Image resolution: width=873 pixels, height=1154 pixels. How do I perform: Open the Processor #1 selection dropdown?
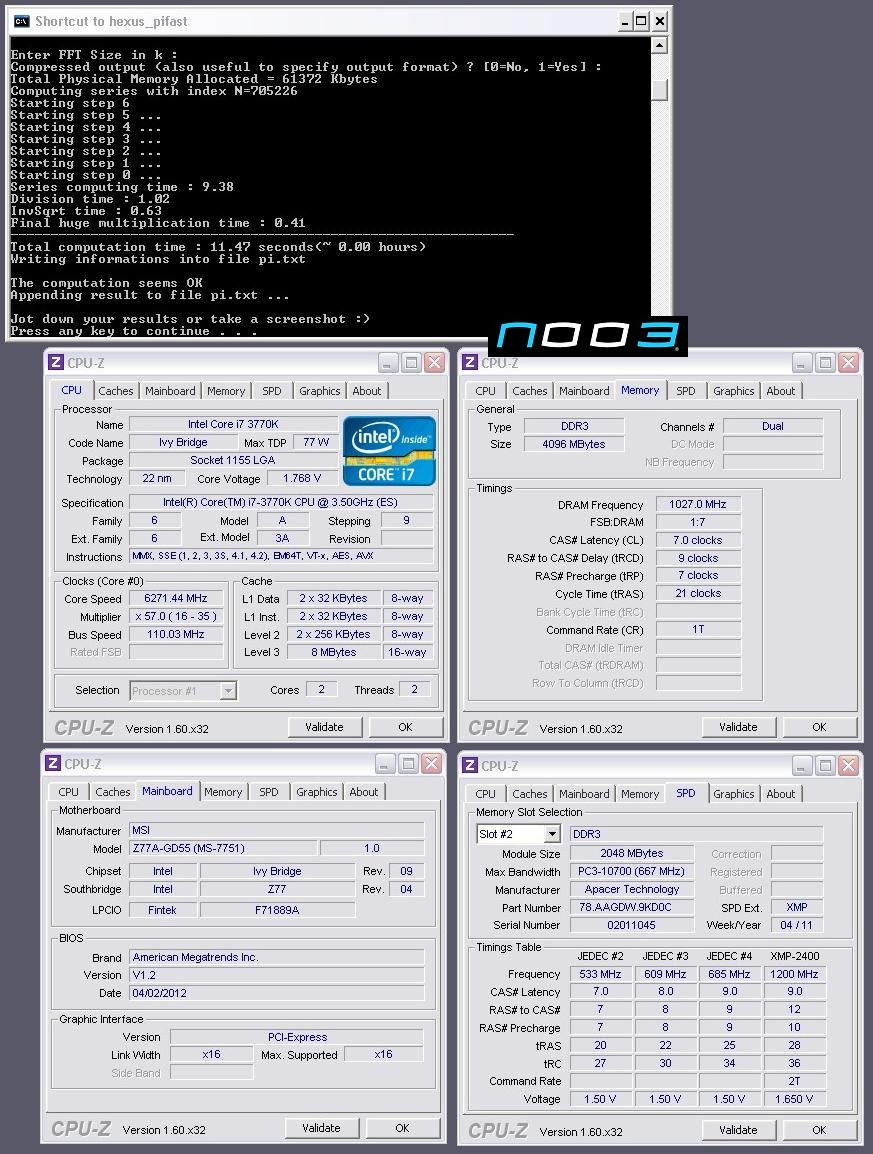click(x=228, y=690)
